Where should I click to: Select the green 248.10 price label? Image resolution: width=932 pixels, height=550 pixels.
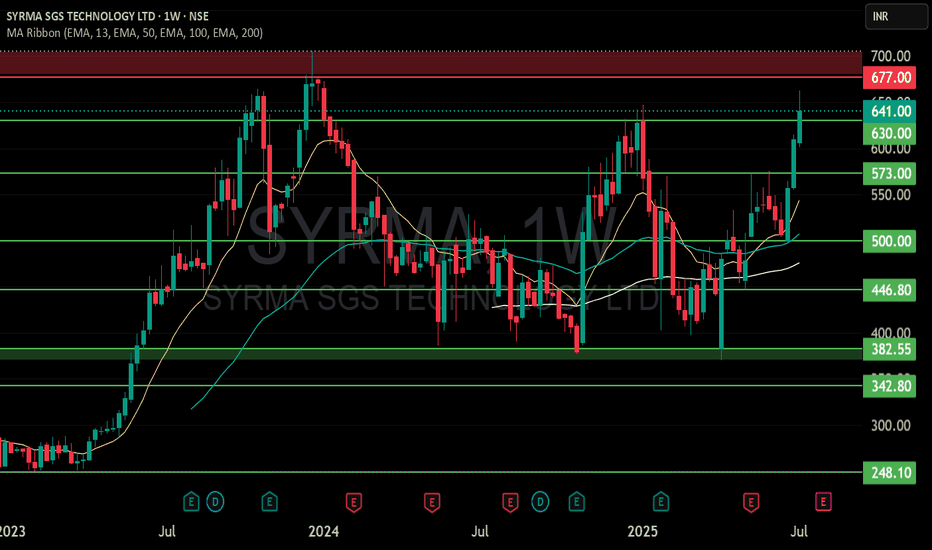(890, 473)
